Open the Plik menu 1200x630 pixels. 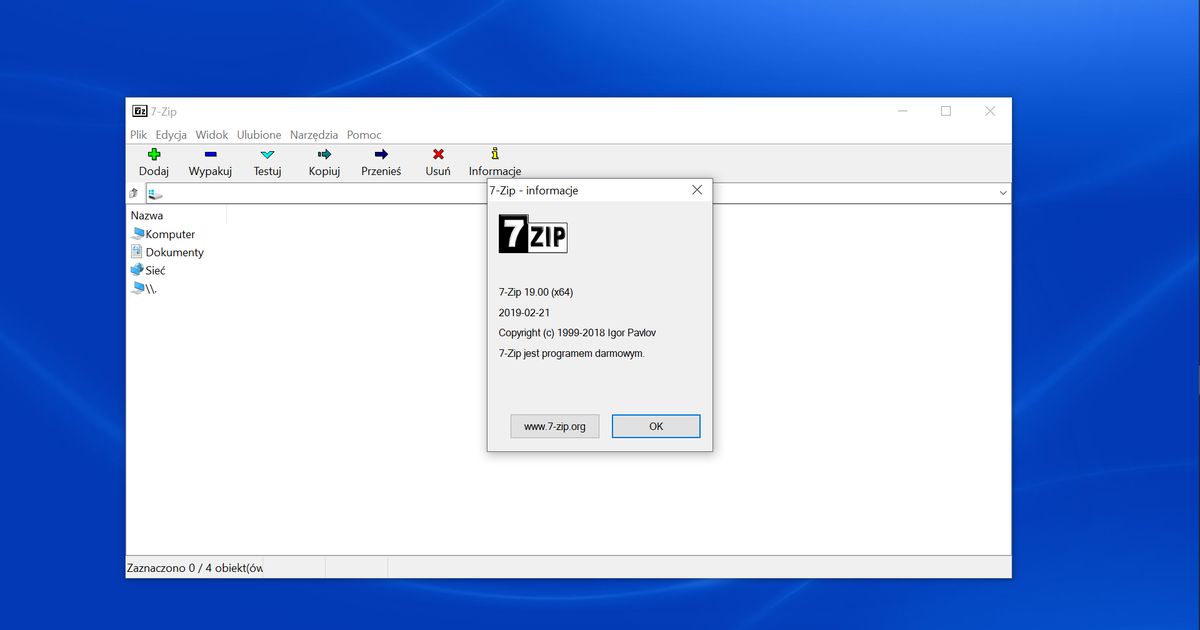click(x=137, y=134)
